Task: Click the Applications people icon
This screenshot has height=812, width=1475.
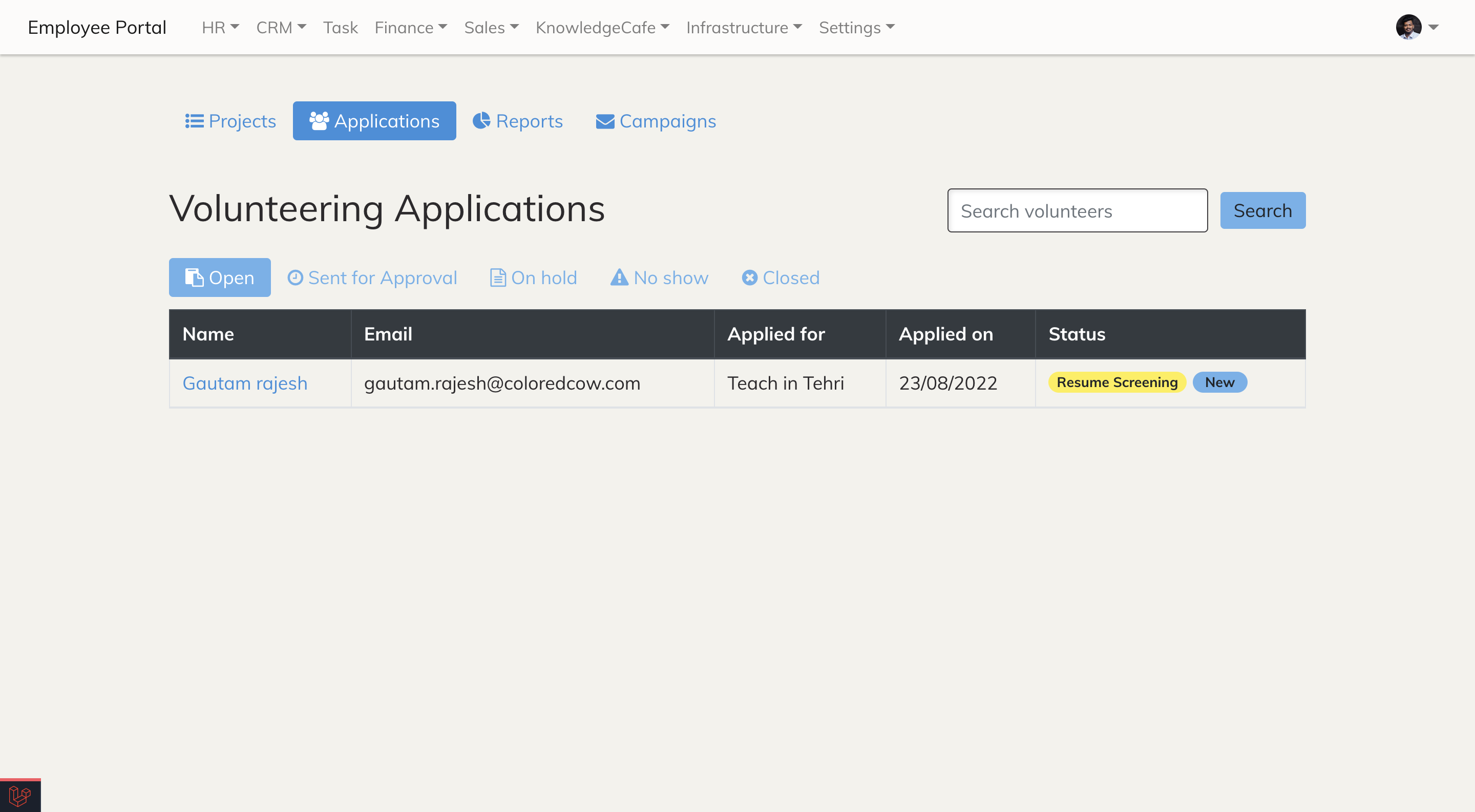Action: 320,121
